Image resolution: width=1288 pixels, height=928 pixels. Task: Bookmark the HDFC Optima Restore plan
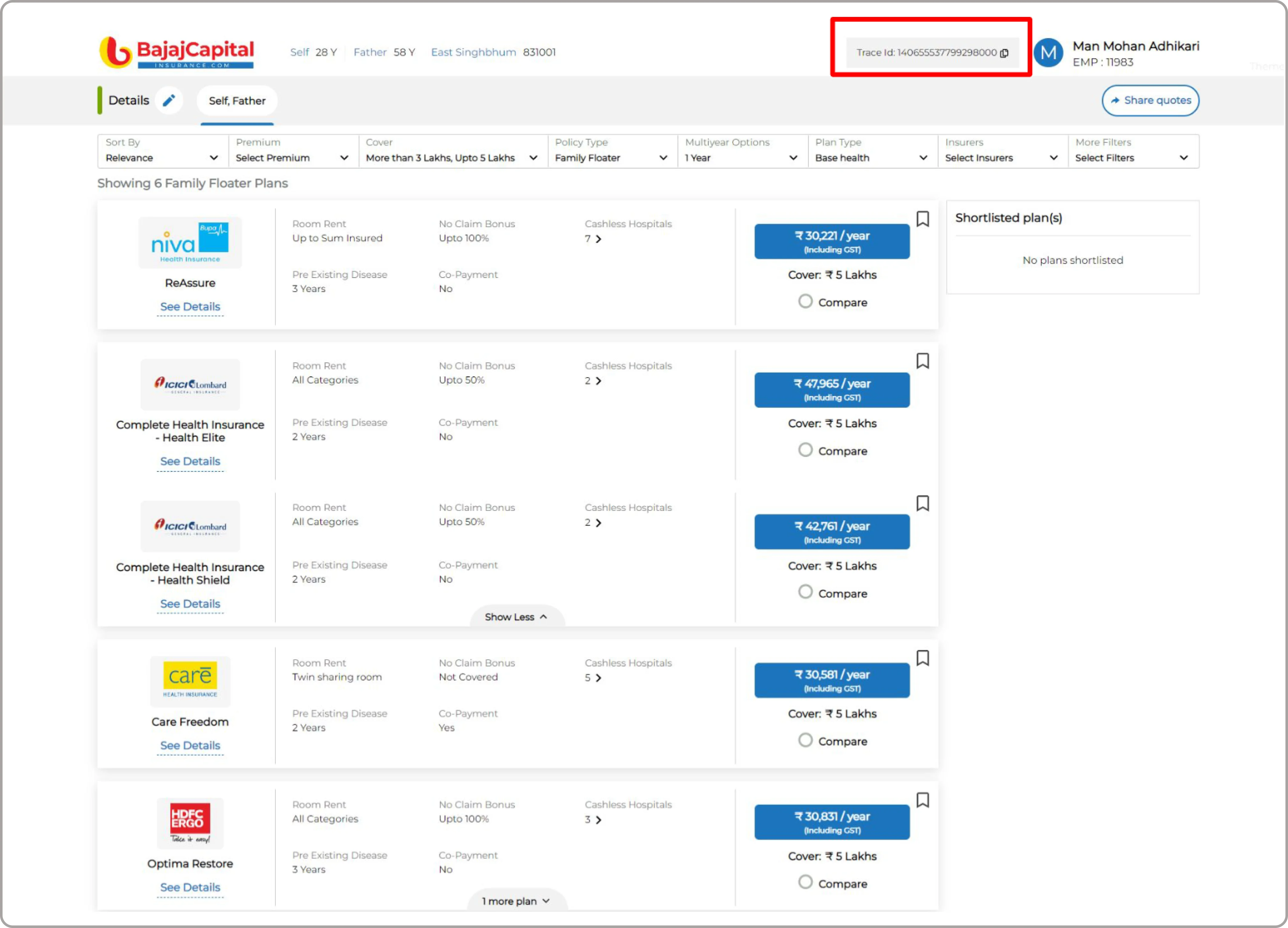click(x=923, y=800)
